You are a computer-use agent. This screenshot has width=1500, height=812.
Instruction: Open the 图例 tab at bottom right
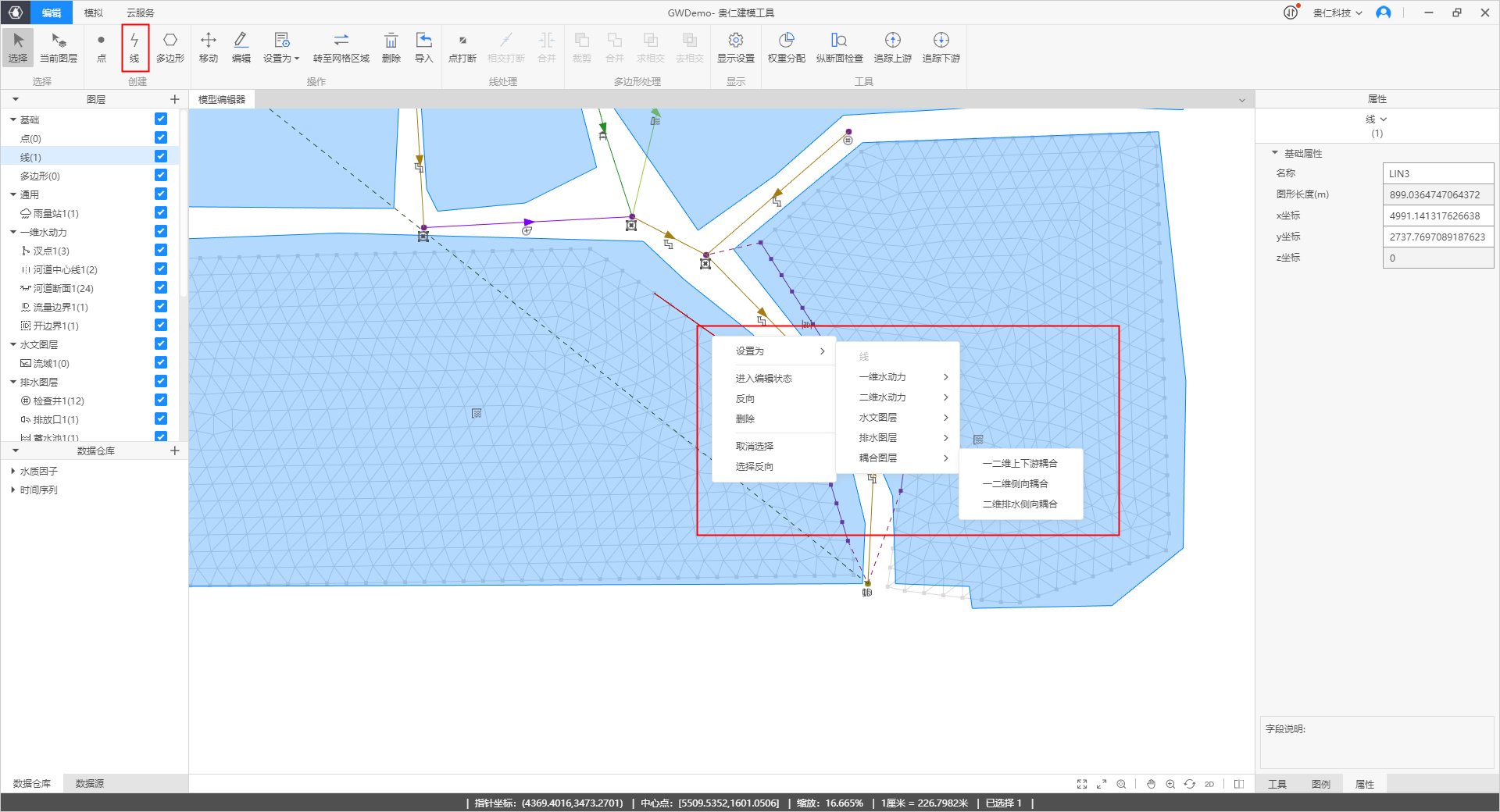click(x=1320, y=784)
